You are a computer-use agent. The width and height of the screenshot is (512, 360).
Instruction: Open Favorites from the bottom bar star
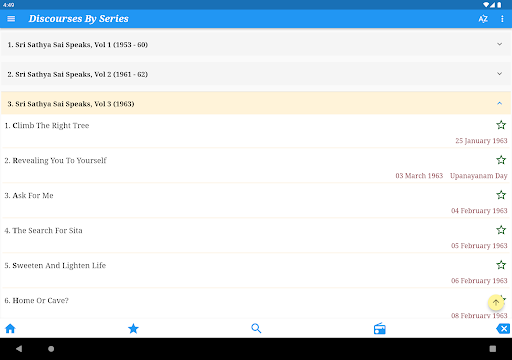133,329
